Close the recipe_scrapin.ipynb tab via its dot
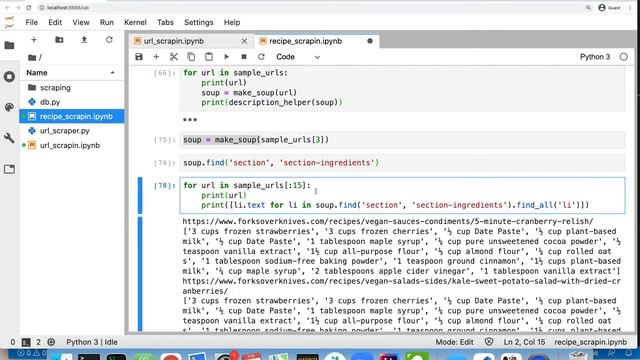 point(370,41)
